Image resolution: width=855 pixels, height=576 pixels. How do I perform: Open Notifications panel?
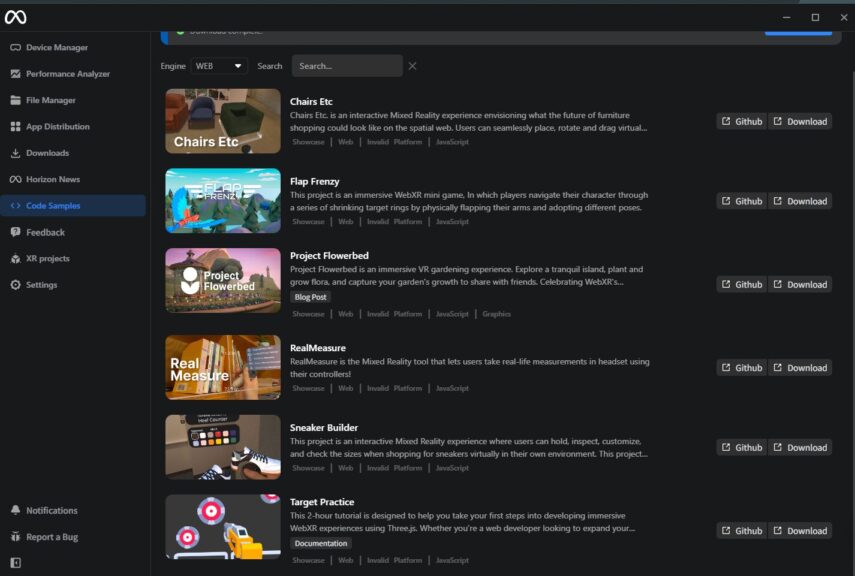click(x=73, y=511)
